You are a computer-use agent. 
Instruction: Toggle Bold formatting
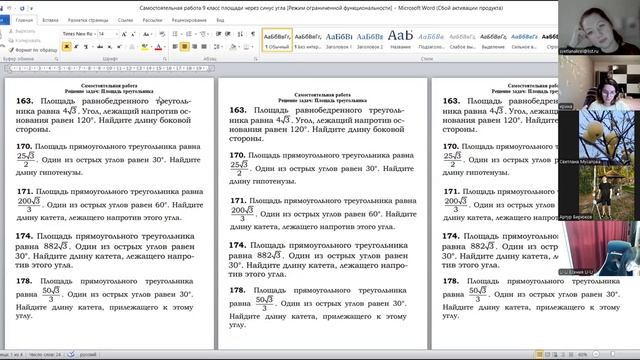tap(67, 47)
